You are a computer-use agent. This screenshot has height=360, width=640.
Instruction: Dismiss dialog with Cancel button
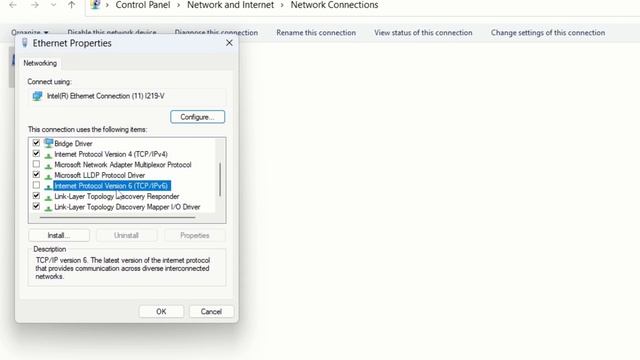pyautogui.click(x=211, y=311)
